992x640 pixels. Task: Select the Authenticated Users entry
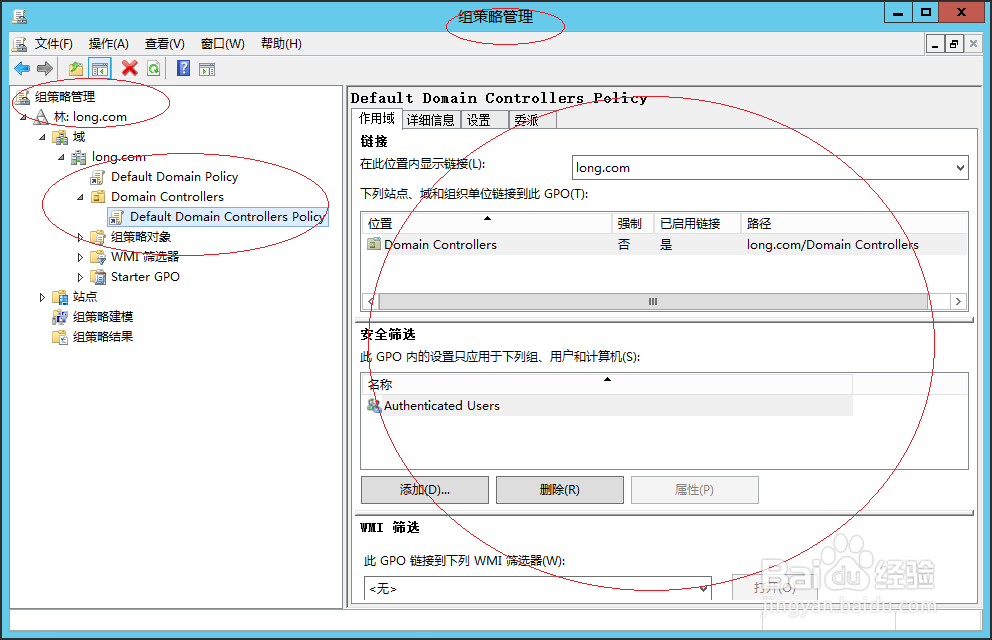(x=607, y=405)
